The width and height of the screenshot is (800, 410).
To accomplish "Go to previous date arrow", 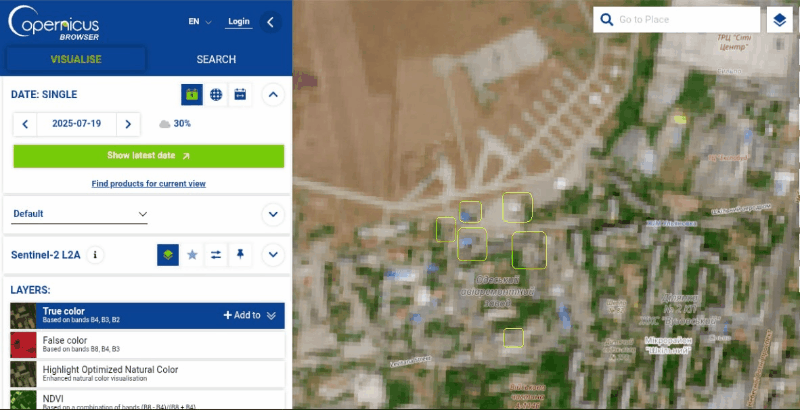I will 25,124.
